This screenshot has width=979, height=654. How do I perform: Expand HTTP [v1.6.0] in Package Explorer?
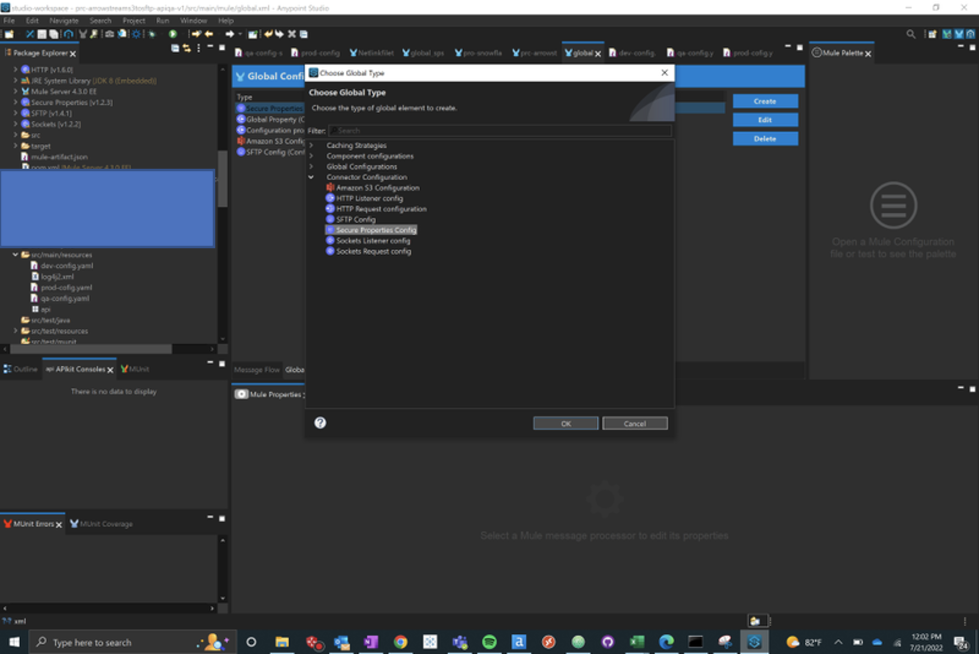16,69
